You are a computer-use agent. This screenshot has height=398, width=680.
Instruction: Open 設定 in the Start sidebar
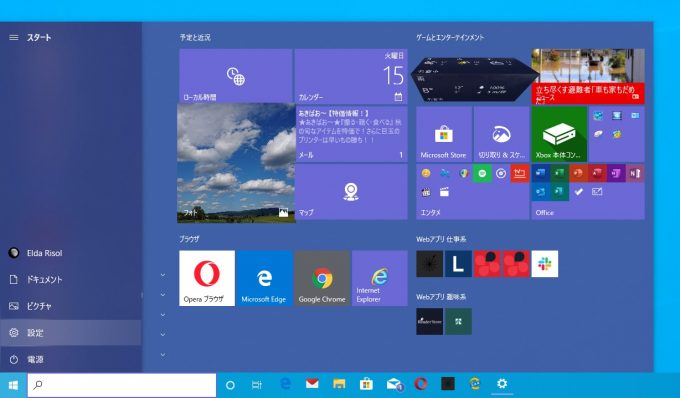[71, 333]
